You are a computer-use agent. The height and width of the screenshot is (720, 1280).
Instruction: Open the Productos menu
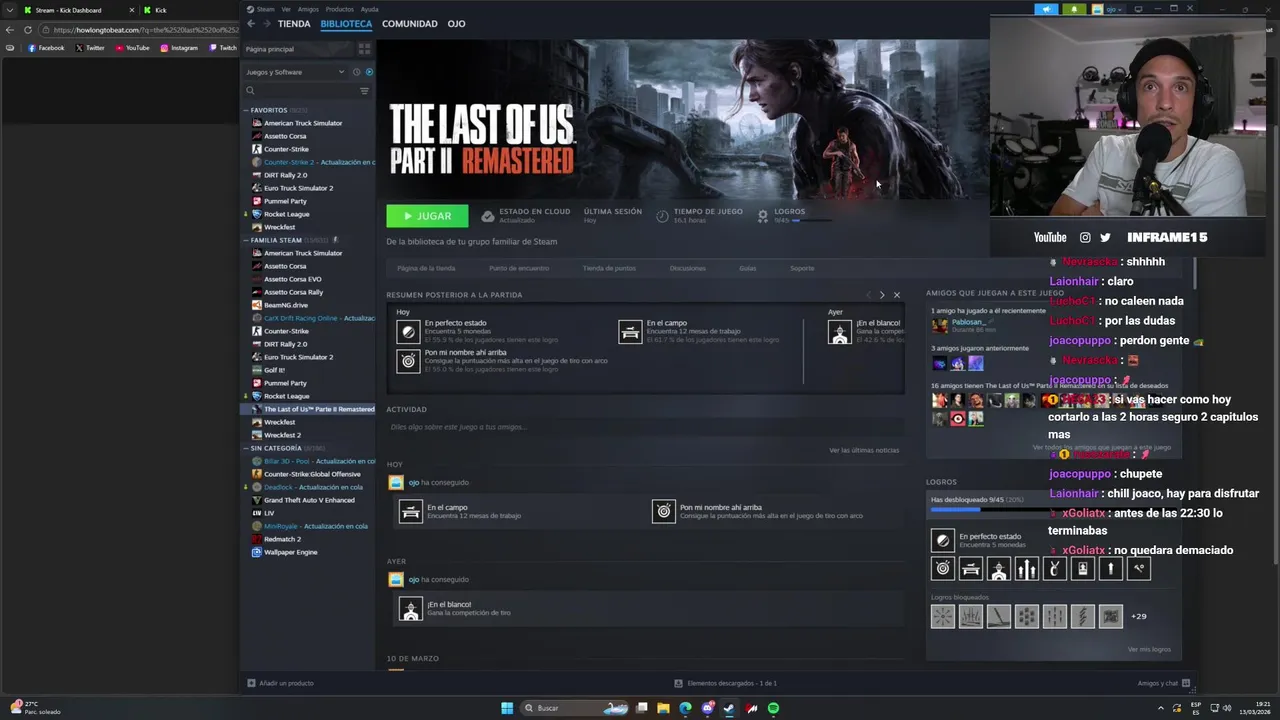click(340, 9)
